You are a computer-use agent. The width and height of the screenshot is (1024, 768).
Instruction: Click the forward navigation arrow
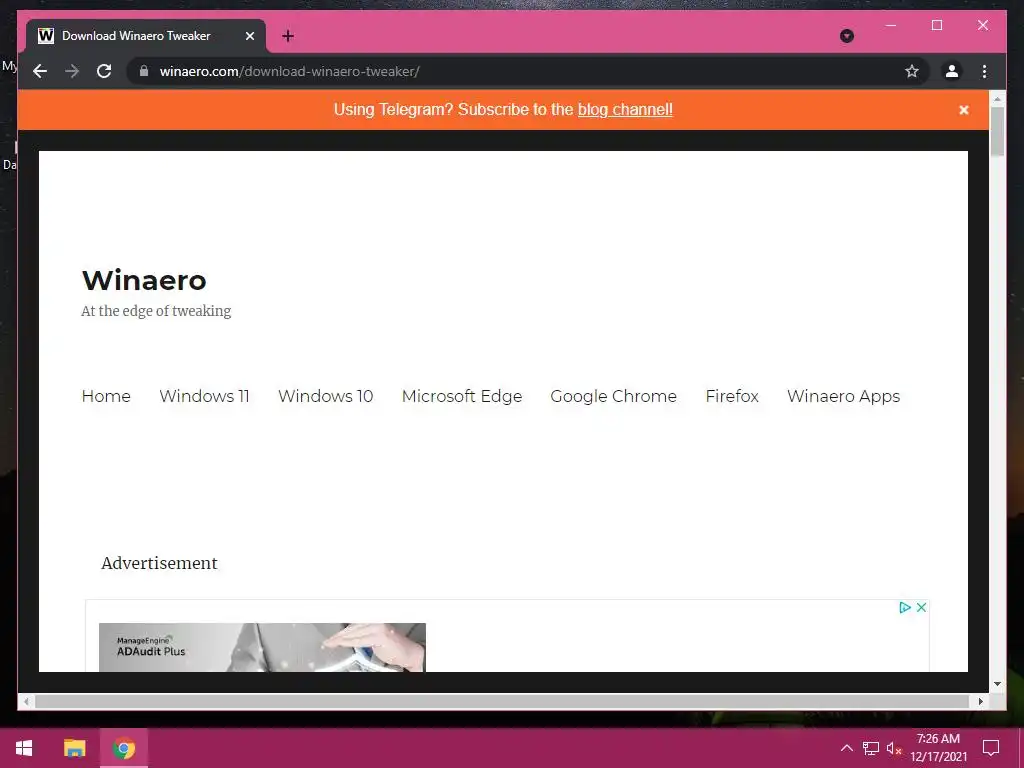point(72,71)
